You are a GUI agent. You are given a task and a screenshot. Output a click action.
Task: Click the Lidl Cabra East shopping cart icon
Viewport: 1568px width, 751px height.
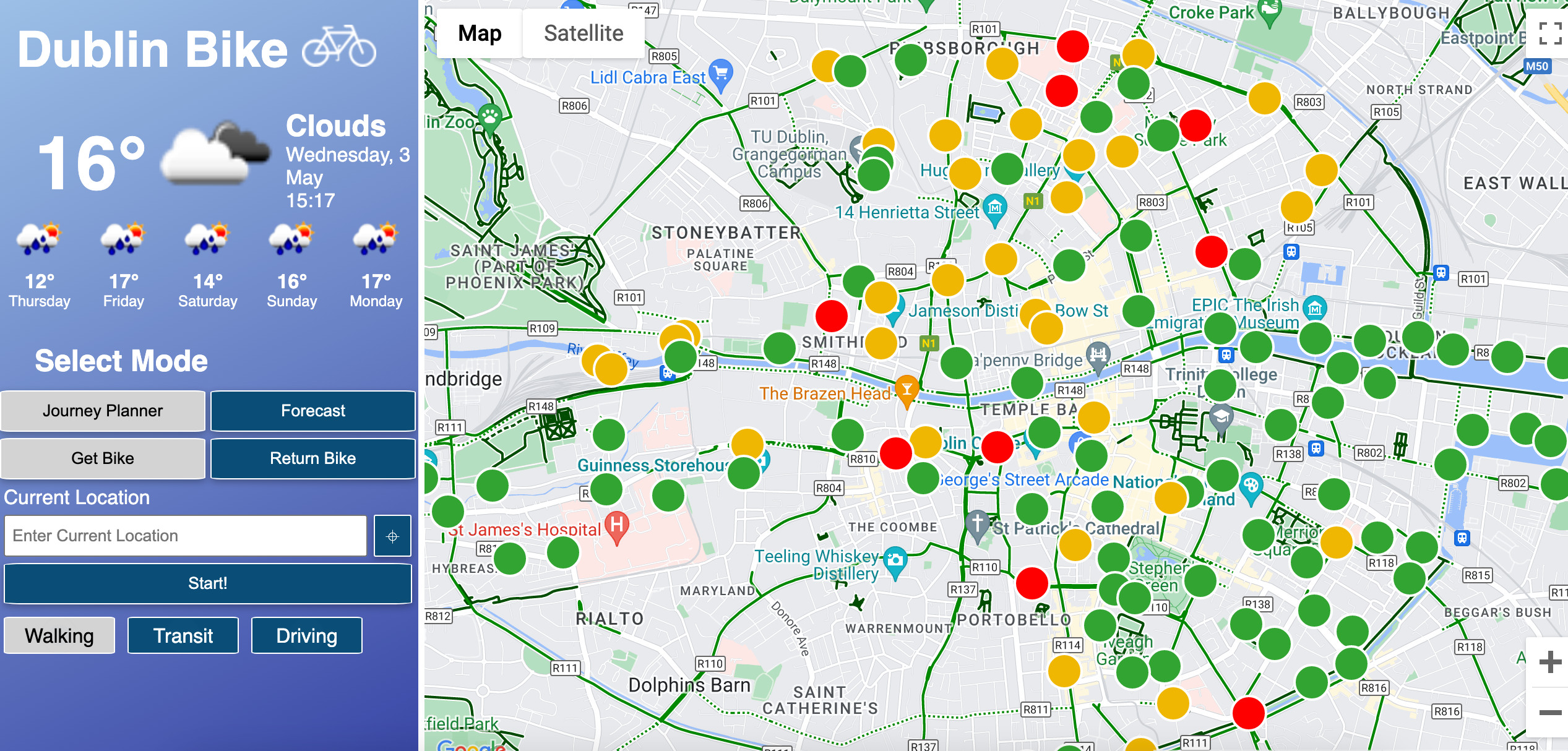[721, 74]
